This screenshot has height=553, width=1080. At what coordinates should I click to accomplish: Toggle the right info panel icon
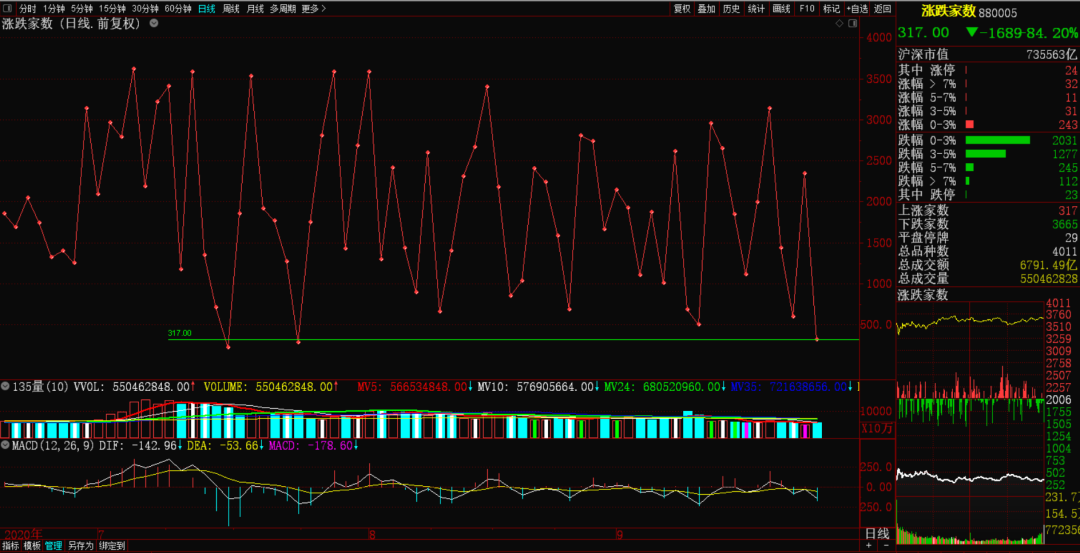coord(853,23)
